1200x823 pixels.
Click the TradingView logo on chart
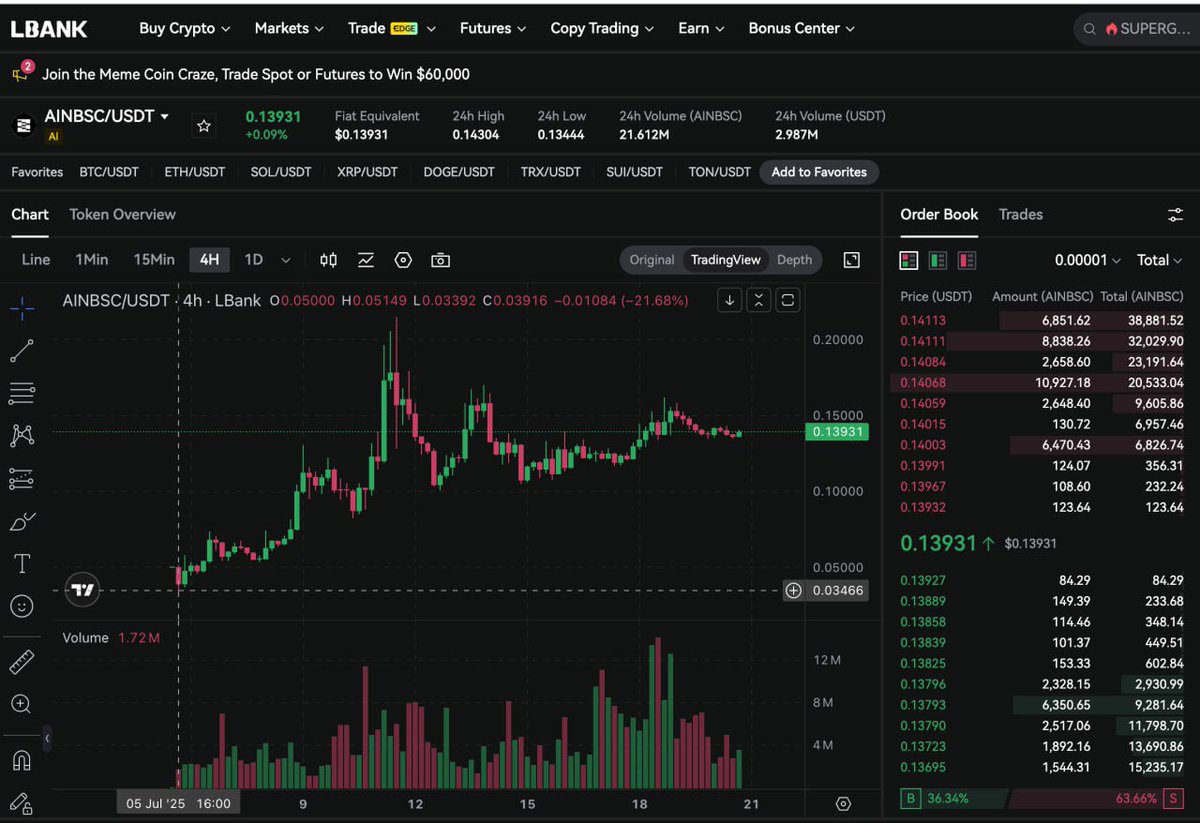[x=84, y=590]
